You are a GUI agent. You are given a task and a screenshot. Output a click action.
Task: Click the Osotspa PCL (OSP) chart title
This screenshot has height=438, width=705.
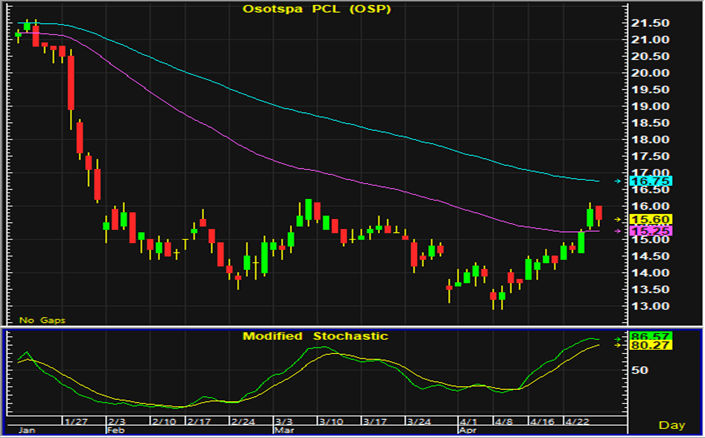pyautogui.click(x=317, y=9)
